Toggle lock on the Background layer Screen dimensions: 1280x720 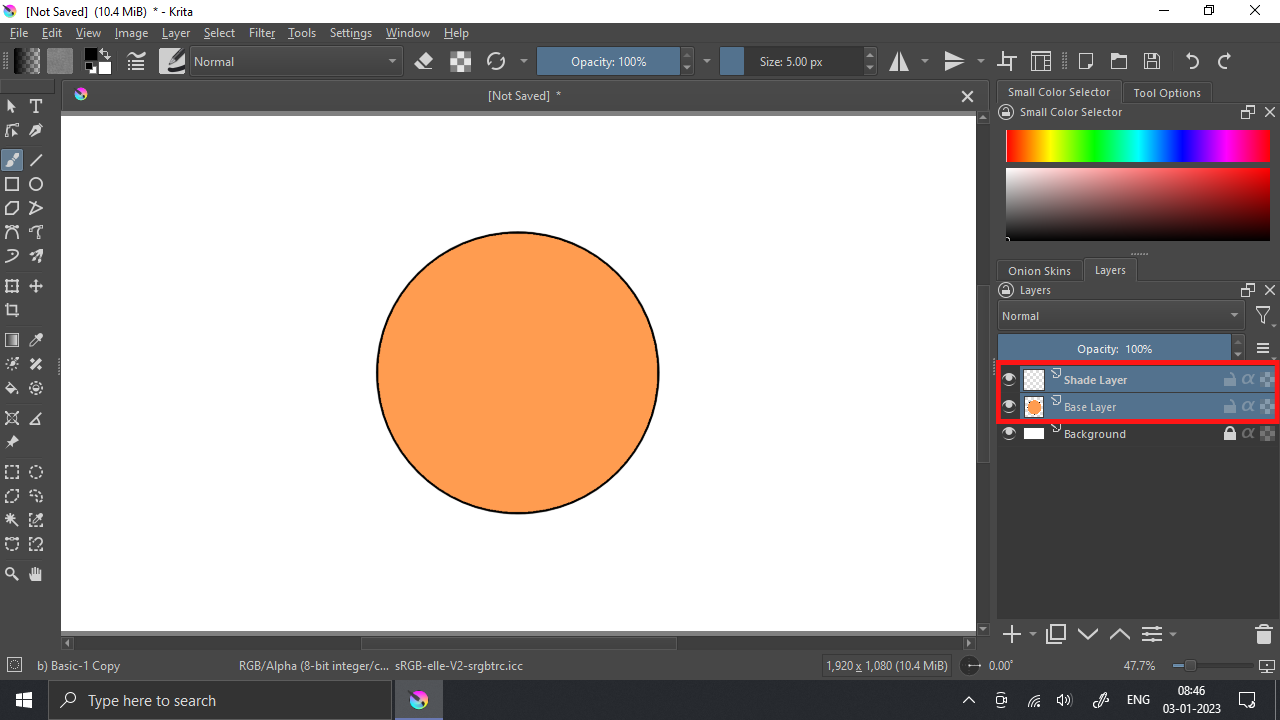(1230, 433)
